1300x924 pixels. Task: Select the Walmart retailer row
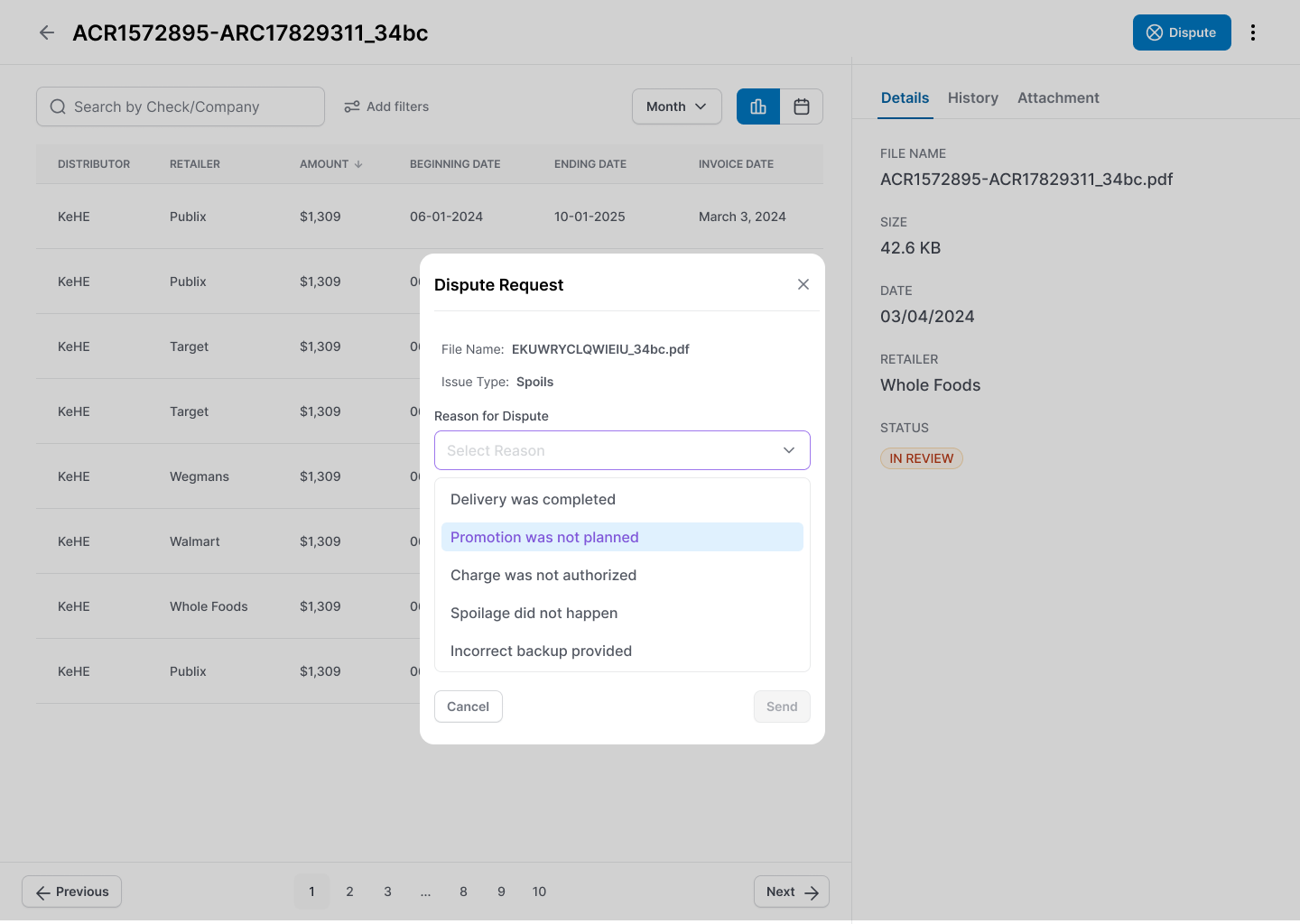point(227,541)
